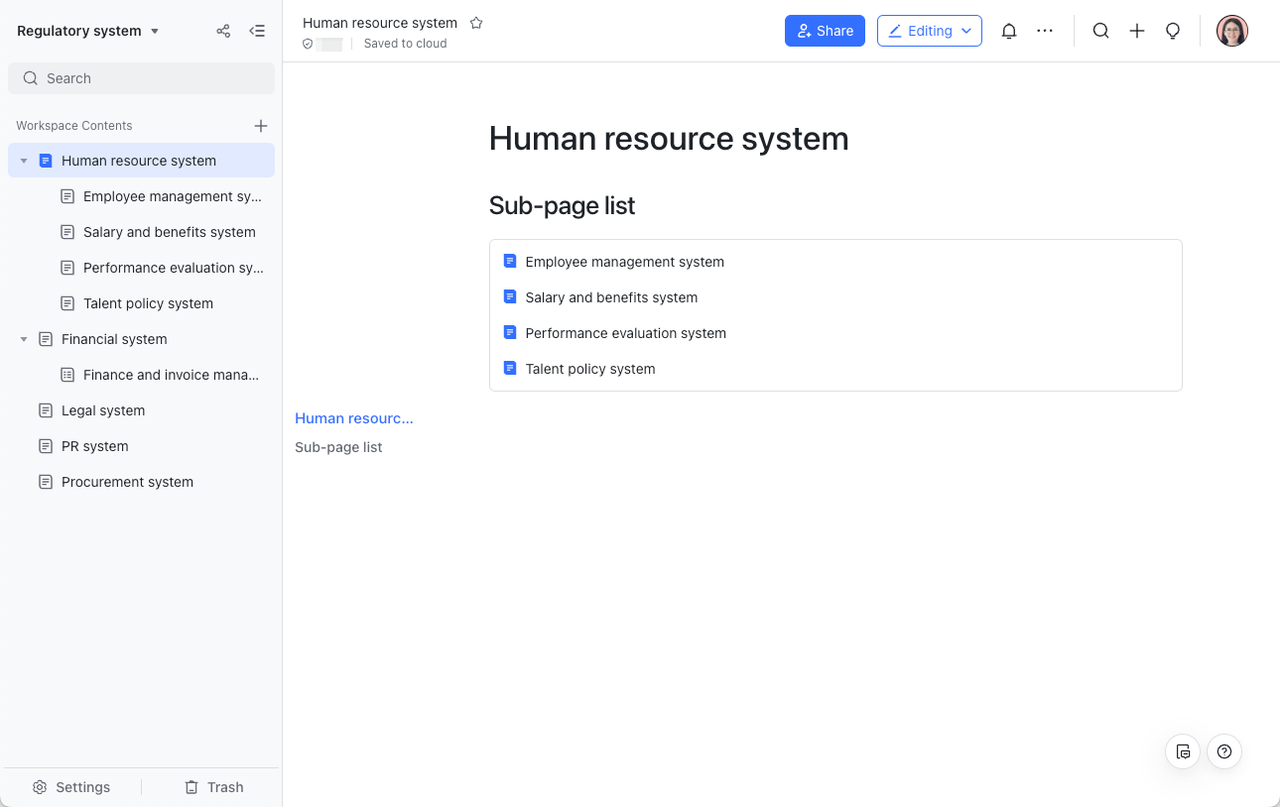This screenshot has width=1280, height=807.
Task: Collapse the sidebar with the collapse icon
Action: click(x=257, y=31)
